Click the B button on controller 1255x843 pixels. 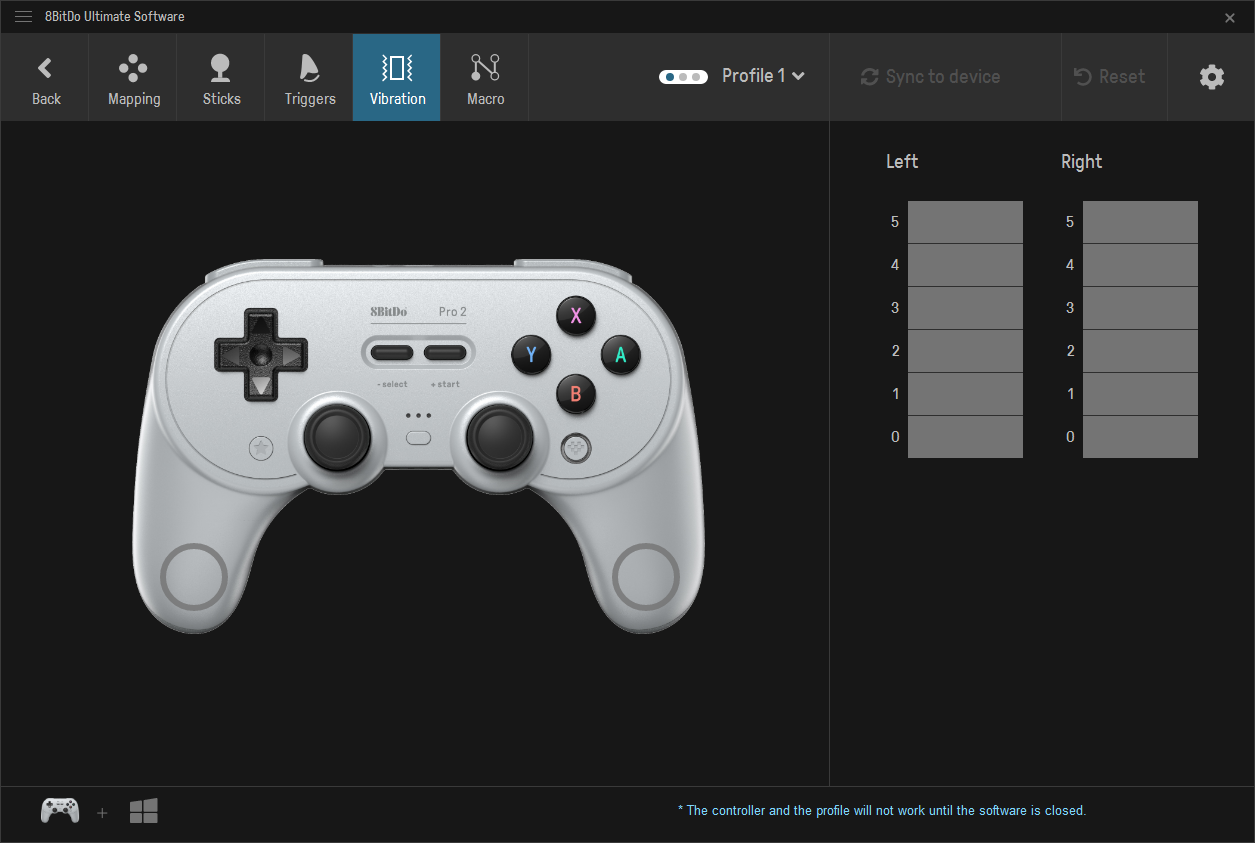(x=576, y=393)
